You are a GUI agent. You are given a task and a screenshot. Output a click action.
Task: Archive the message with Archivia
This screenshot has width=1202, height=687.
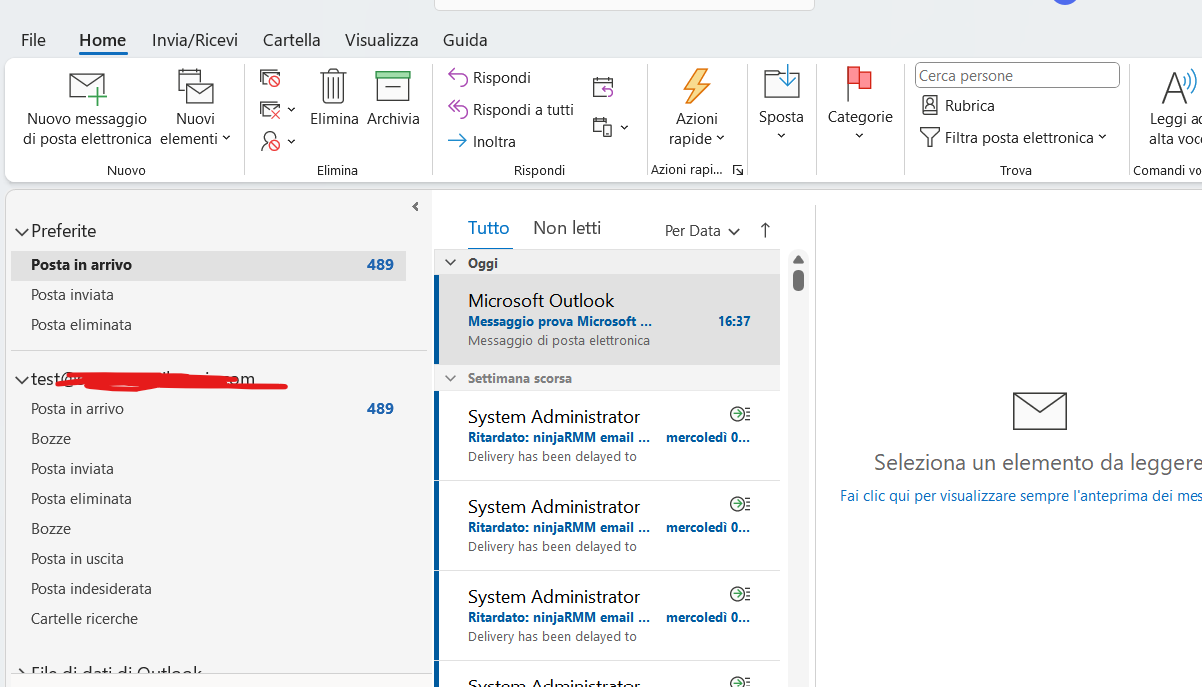click(393, 98)
